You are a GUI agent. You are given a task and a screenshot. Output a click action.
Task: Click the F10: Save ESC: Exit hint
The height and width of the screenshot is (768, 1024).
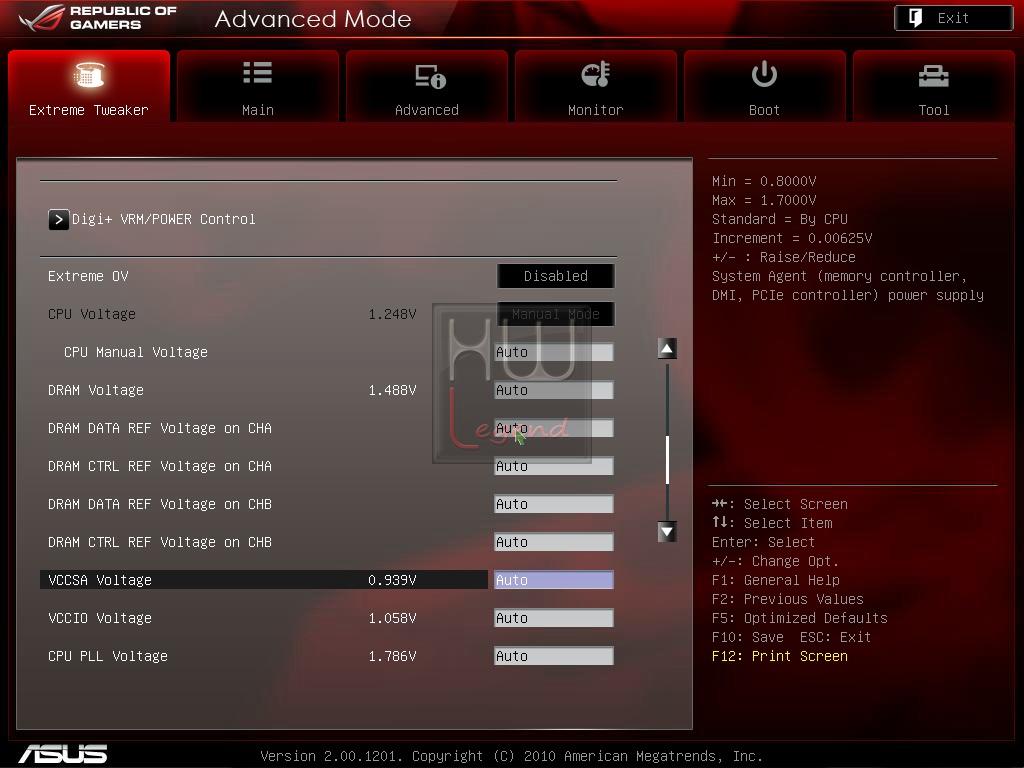click(792, 637)
